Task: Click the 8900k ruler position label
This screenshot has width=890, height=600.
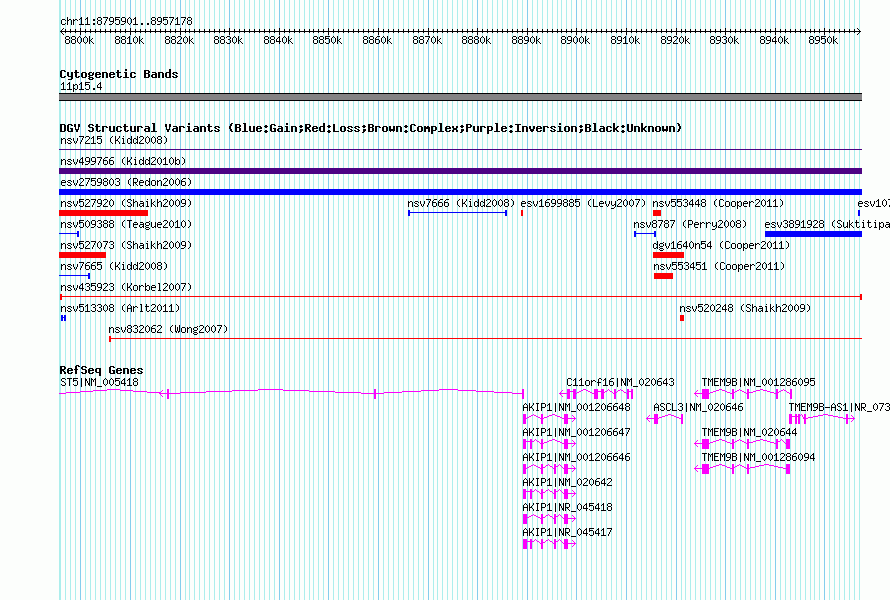Action: 575,40
